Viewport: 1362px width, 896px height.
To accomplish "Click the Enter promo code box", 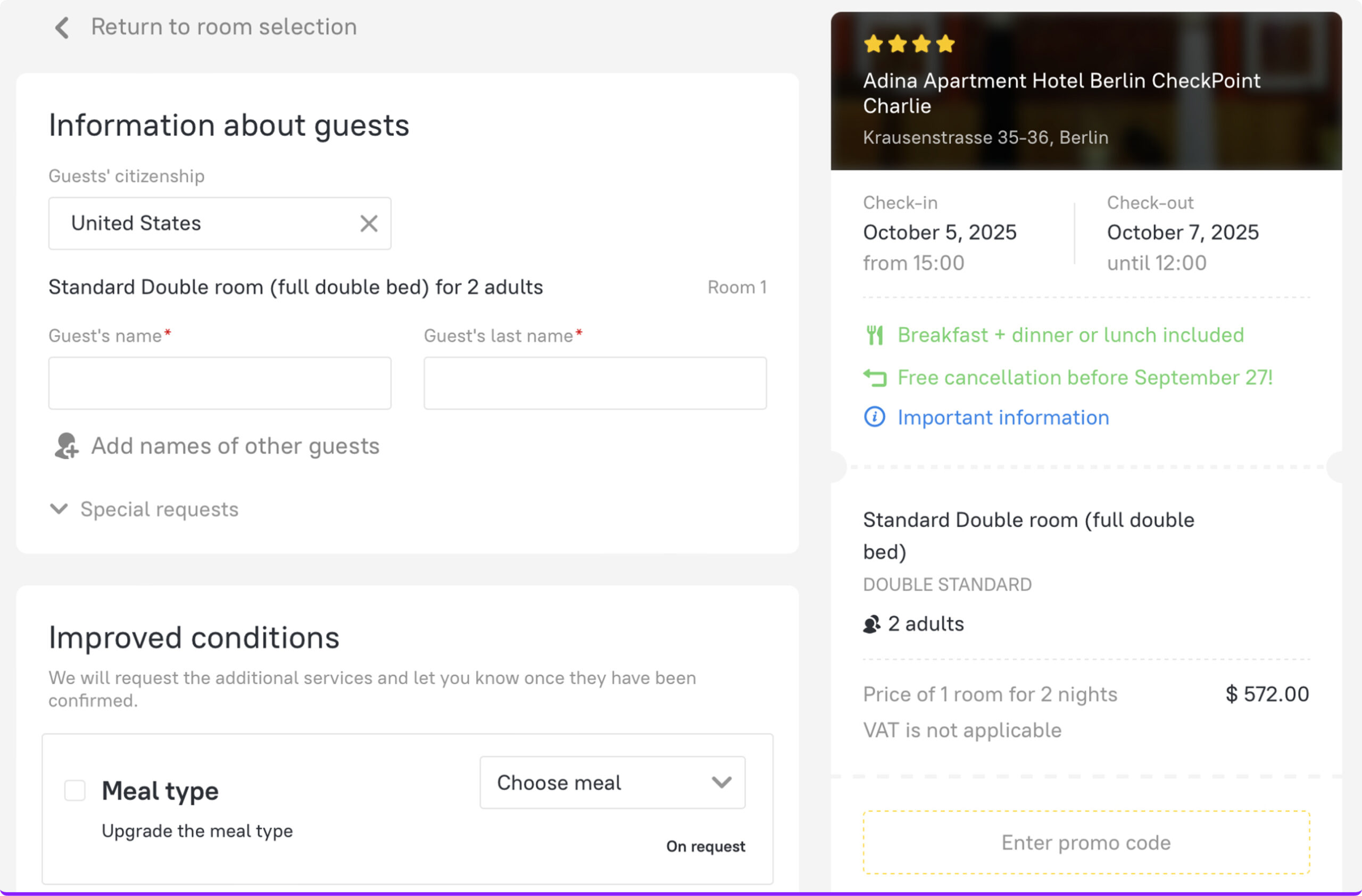I will point(1085,842).
